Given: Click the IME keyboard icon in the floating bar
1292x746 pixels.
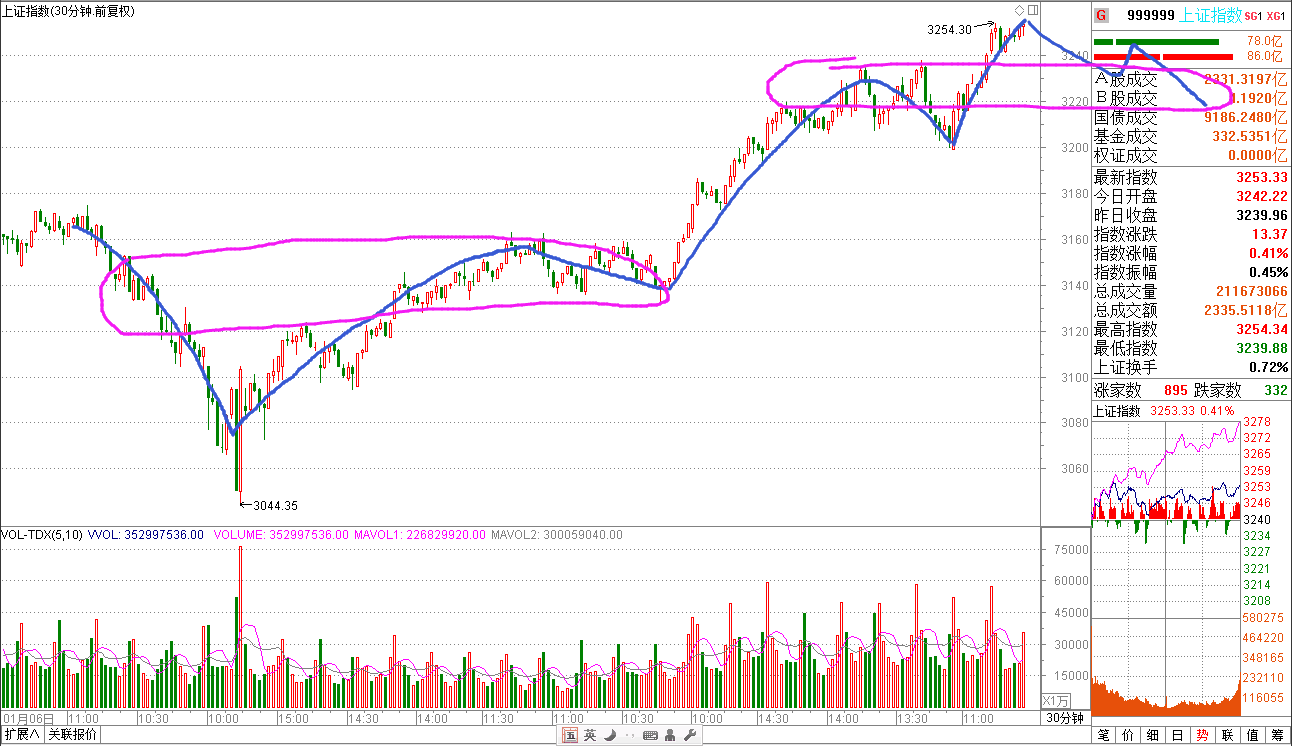Looking at the screenshot, I should coord(650,736).
